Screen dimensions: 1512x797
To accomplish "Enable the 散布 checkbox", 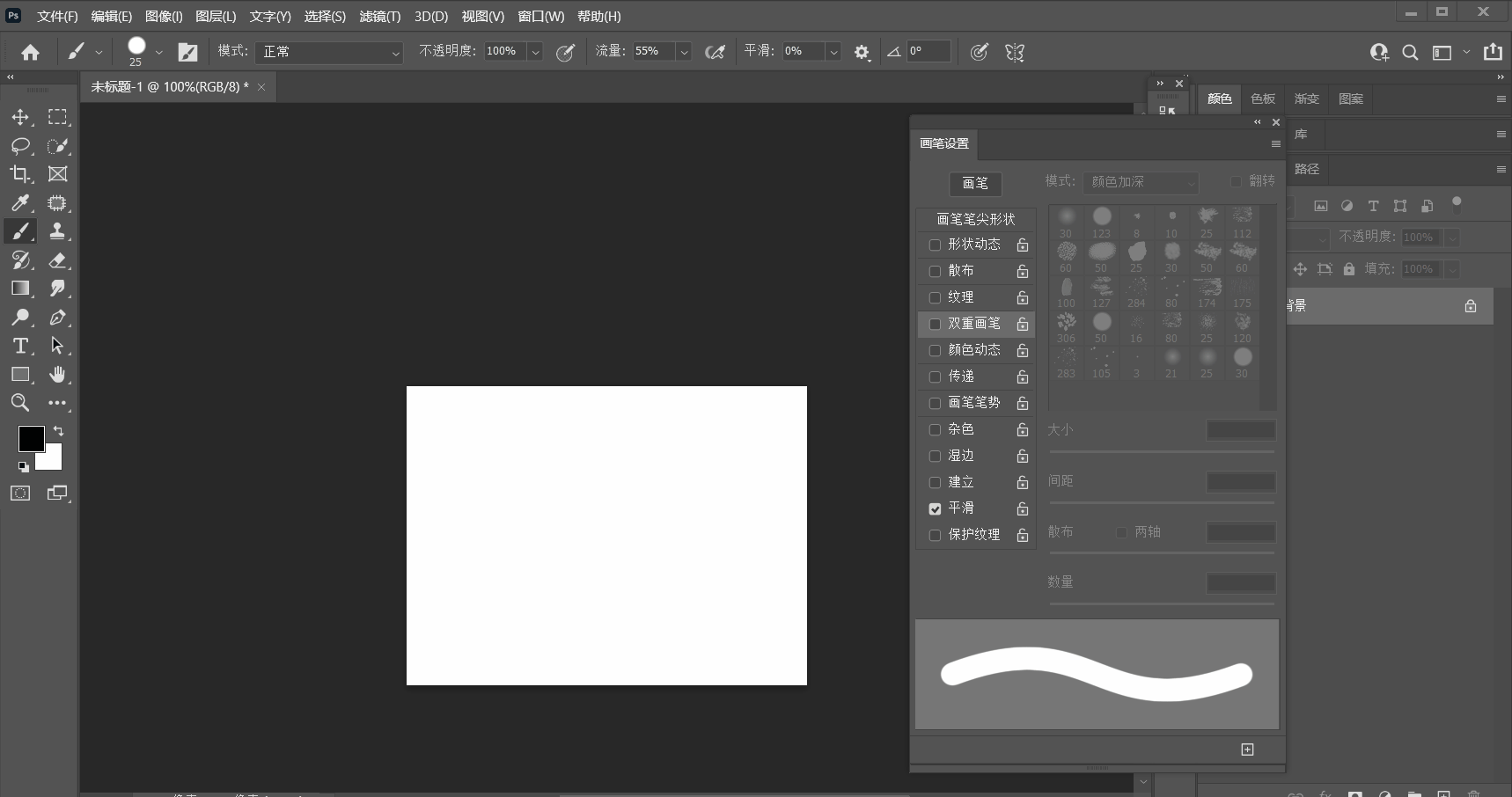I will click(935, 271).
